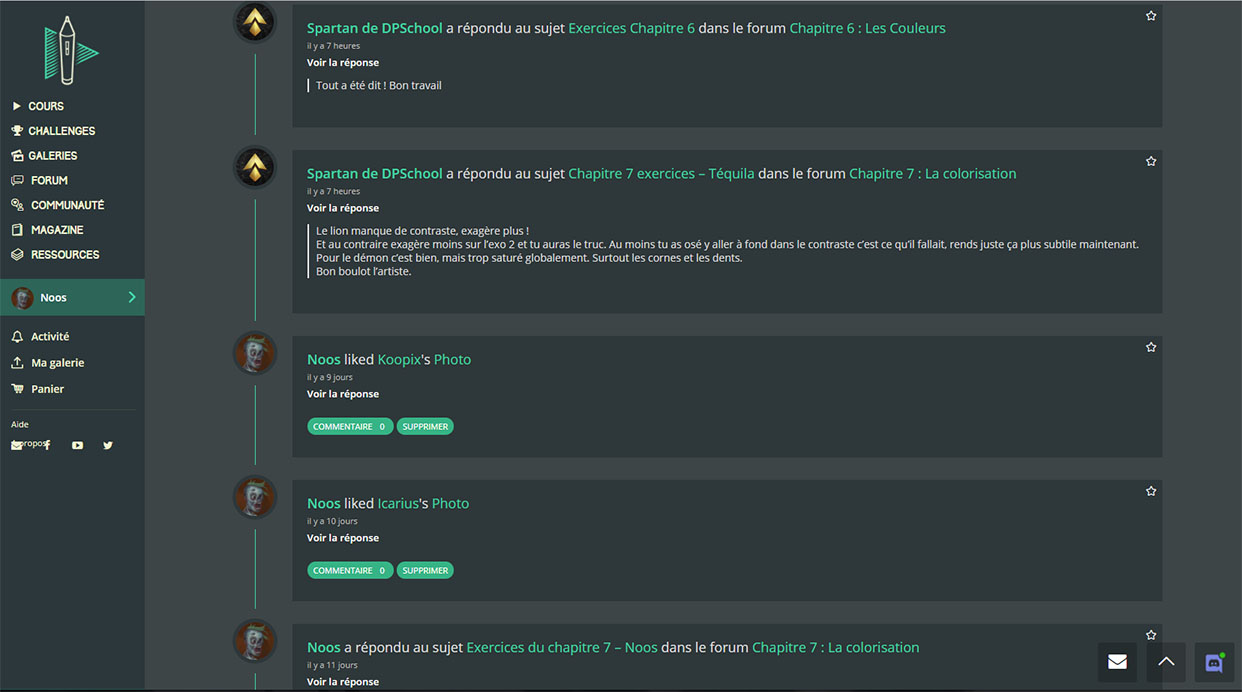Image resolution: width=1242 pixels, height=692 pixels.
Task: Open the Forum menu item
Action: (49, 180)
